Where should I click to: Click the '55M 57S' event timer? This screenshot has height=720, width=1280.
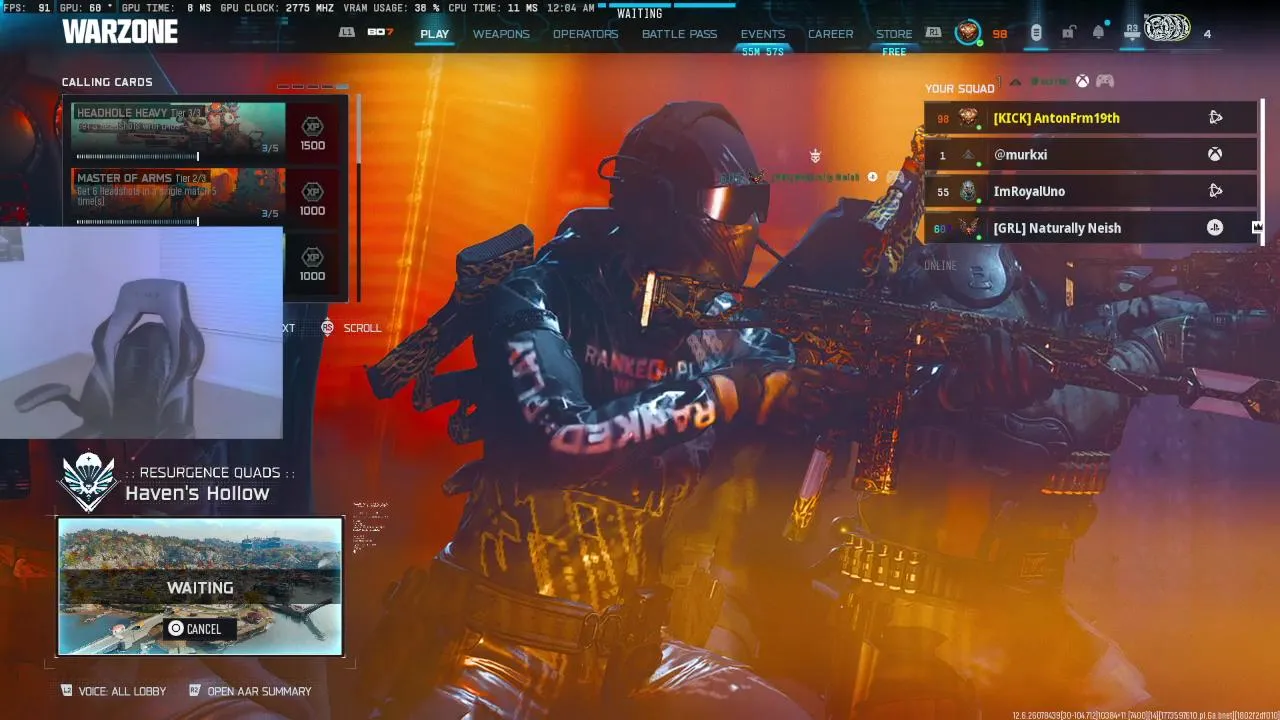(763, 52)
